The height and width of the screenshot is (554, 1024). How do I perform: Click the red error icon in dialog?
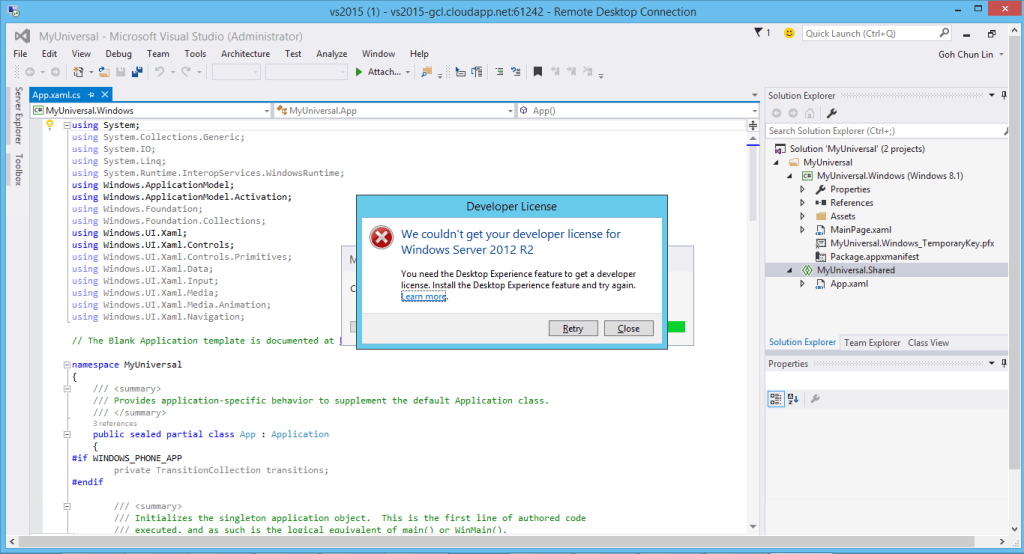click(381, 237)
